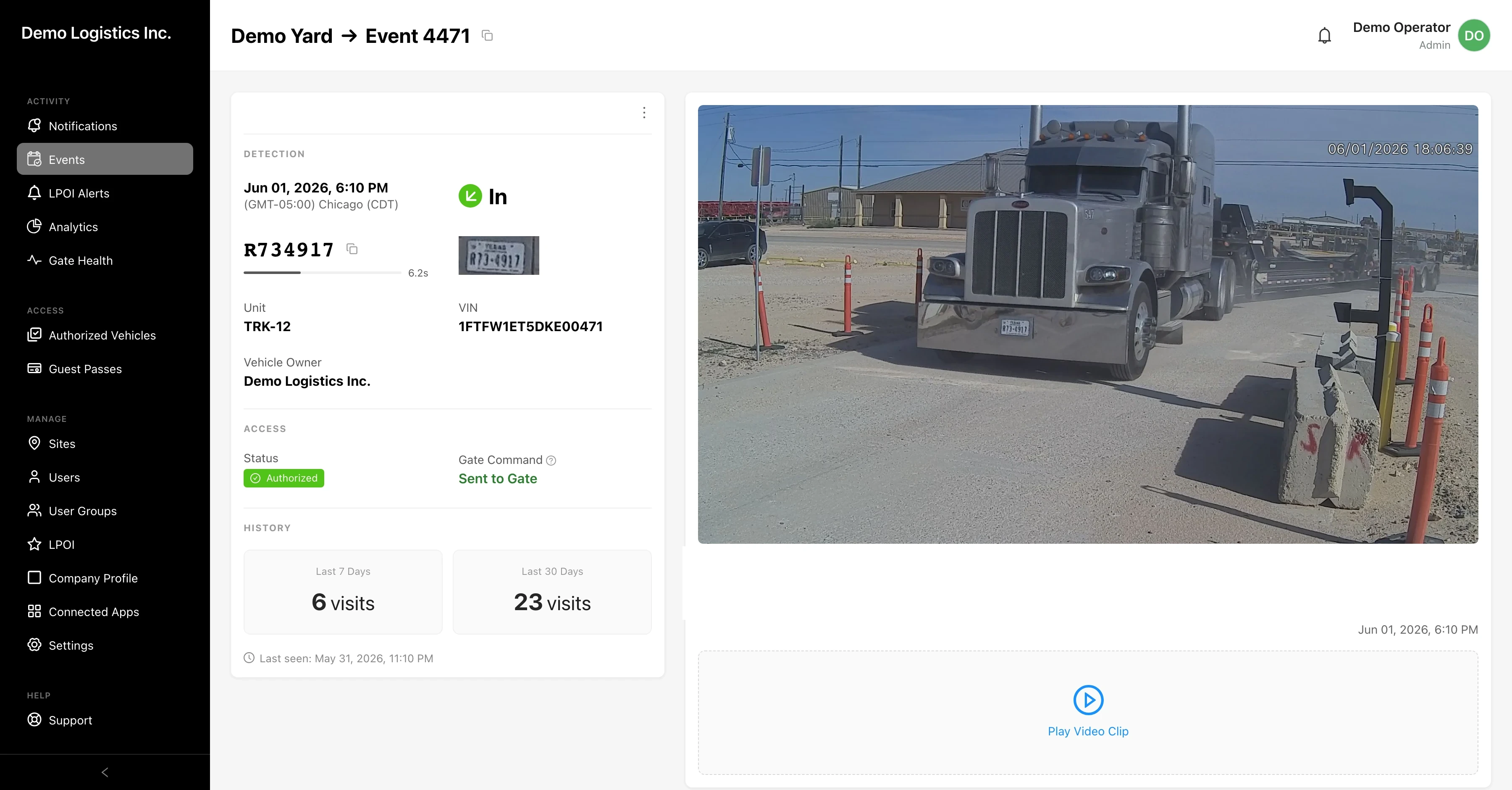
Task: Click the Sent to Gate command text
Action: click(x=498, y=479)
